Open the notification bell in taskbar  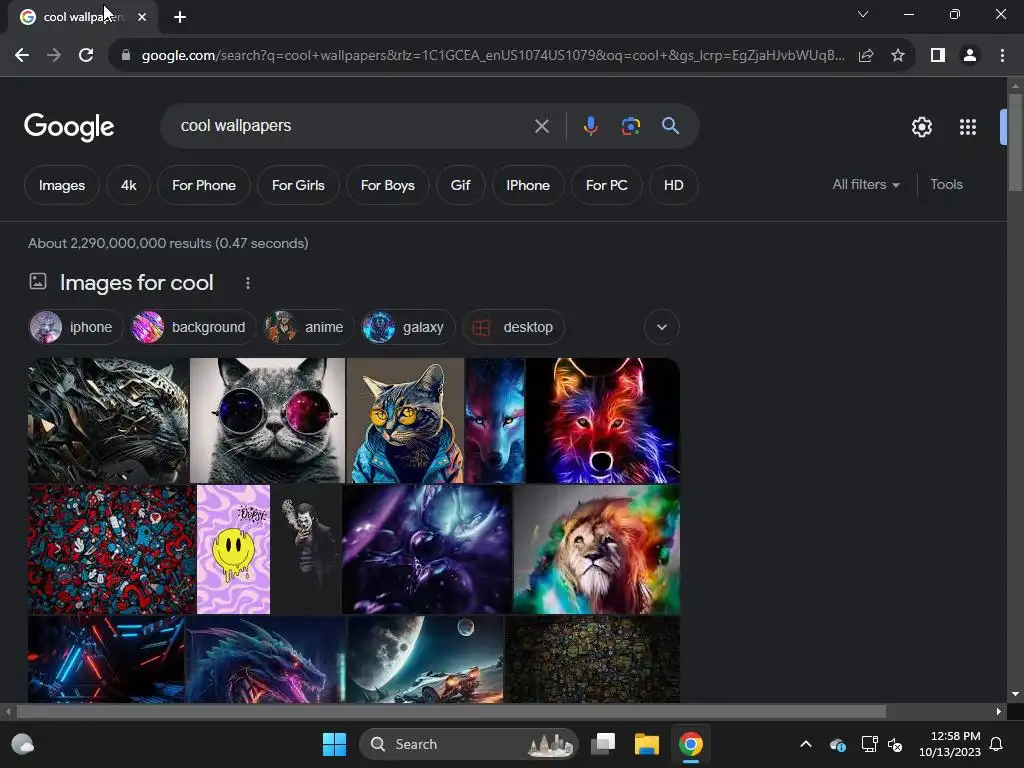pyautogui.click(x=997, y=744)
